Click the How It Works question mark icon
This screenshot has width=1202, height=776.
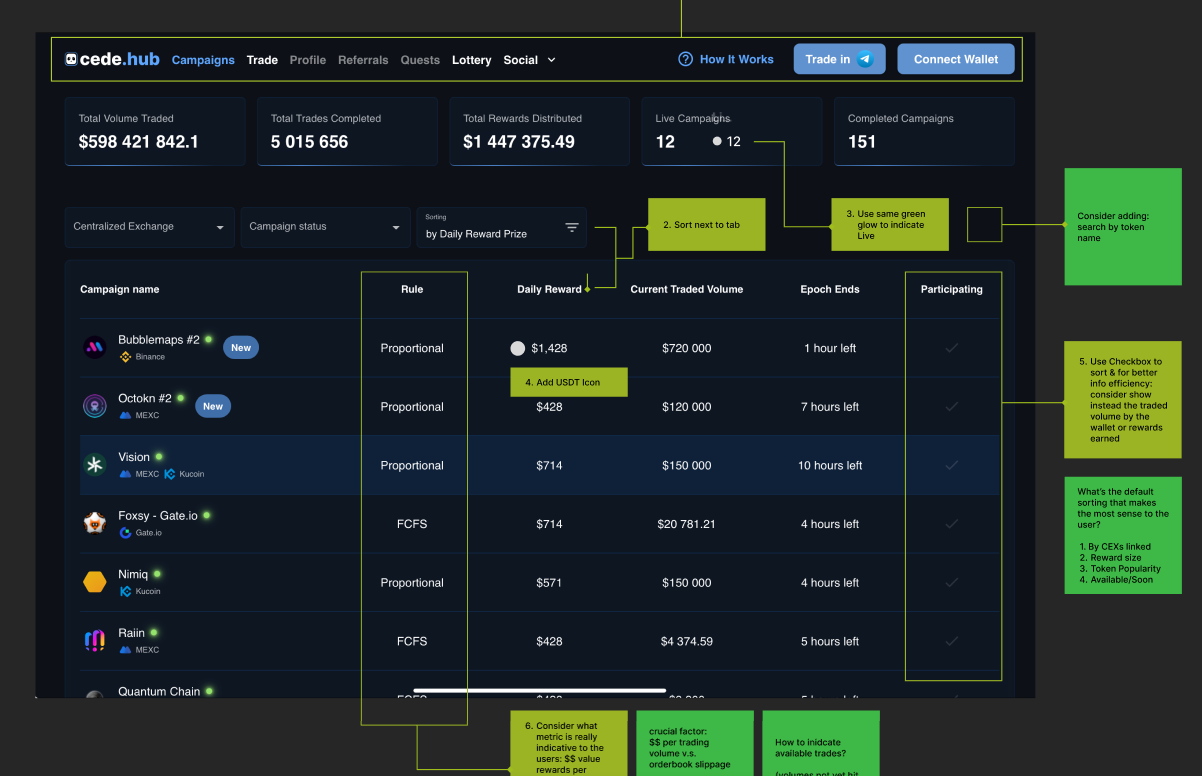[x=685, y=59]
